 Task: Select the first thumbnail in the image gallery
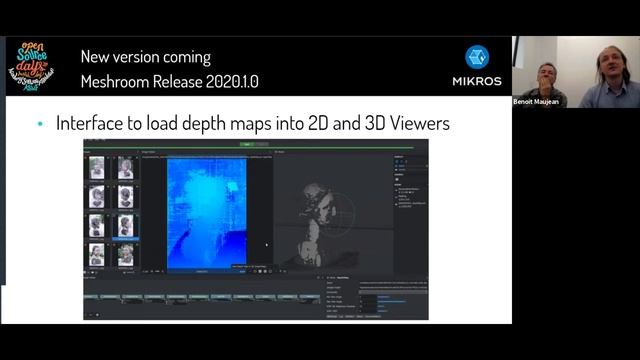[x=97, y=168]
